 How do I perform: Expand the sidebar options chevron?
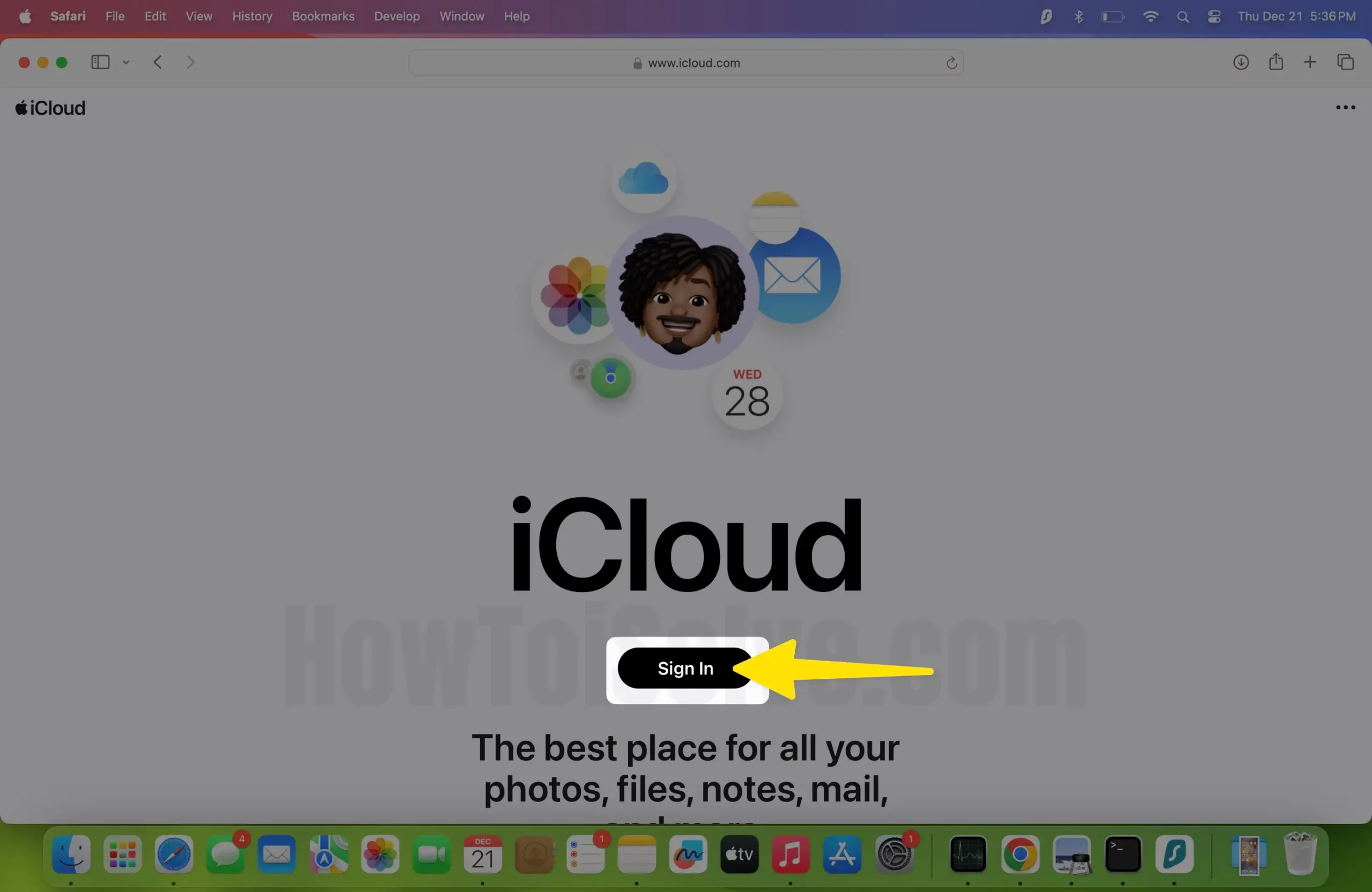coord(126,62)
